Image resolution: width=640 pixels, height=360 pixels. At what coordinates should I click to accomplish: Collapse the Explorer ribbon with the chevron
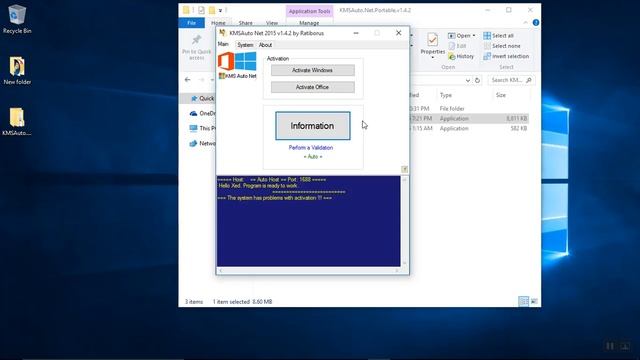[525, 23]
